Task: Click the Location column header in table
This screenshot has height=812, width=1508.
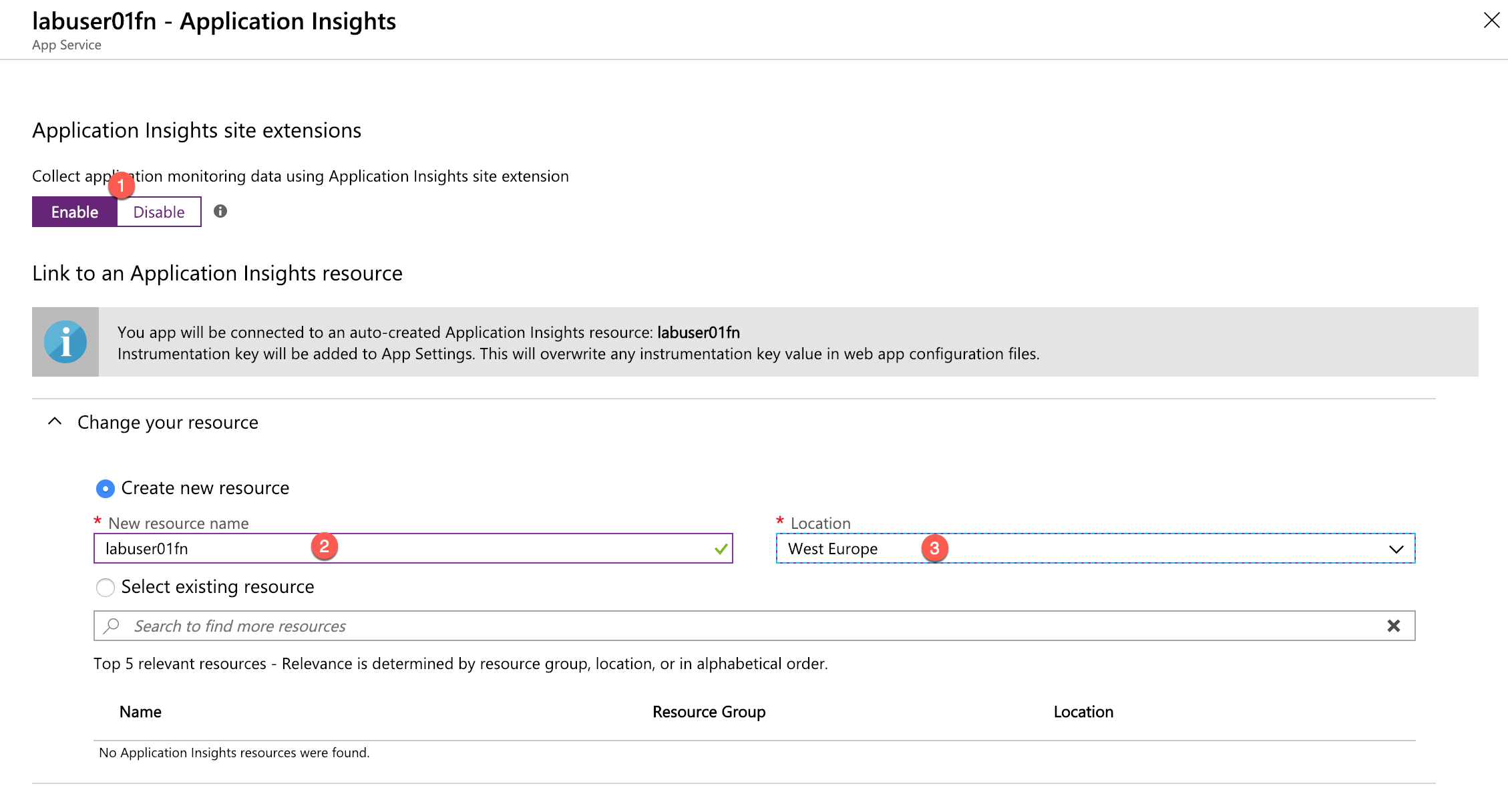Action: pos(1083,712)
